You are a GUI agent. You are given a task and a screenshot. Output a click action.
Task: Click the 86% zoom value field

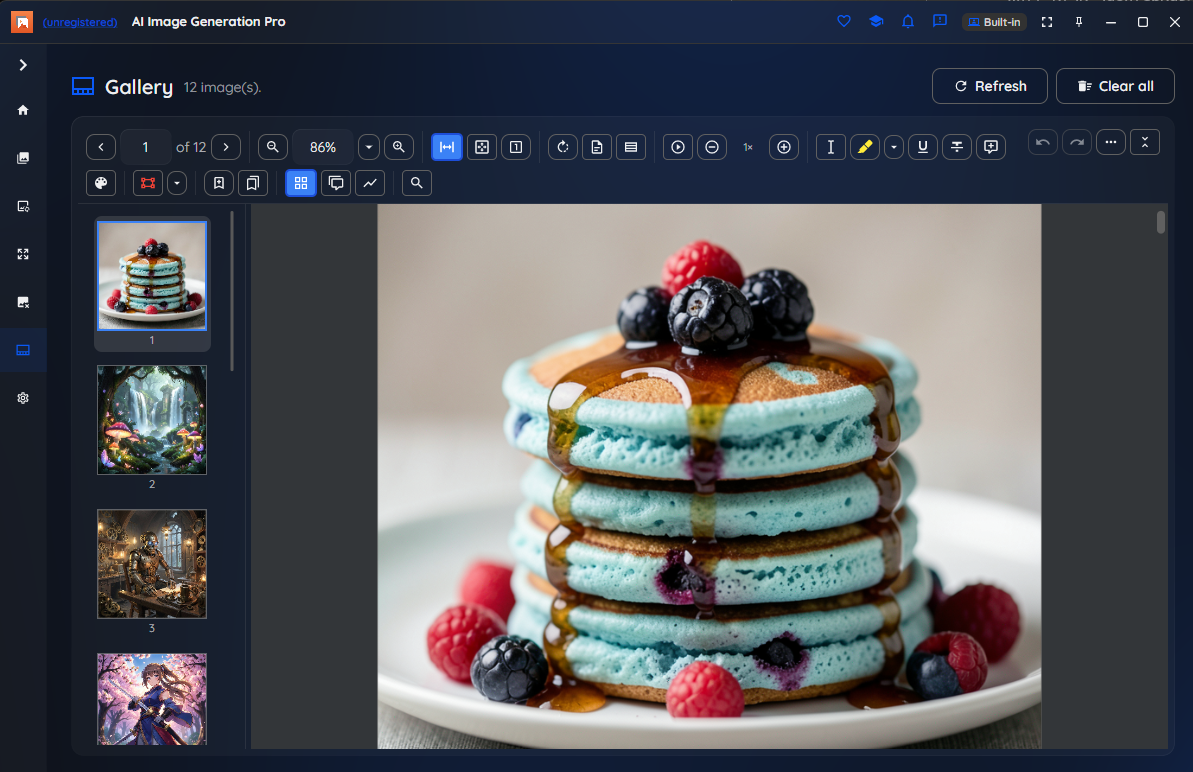pyautogui.click(x=323, y=147)
